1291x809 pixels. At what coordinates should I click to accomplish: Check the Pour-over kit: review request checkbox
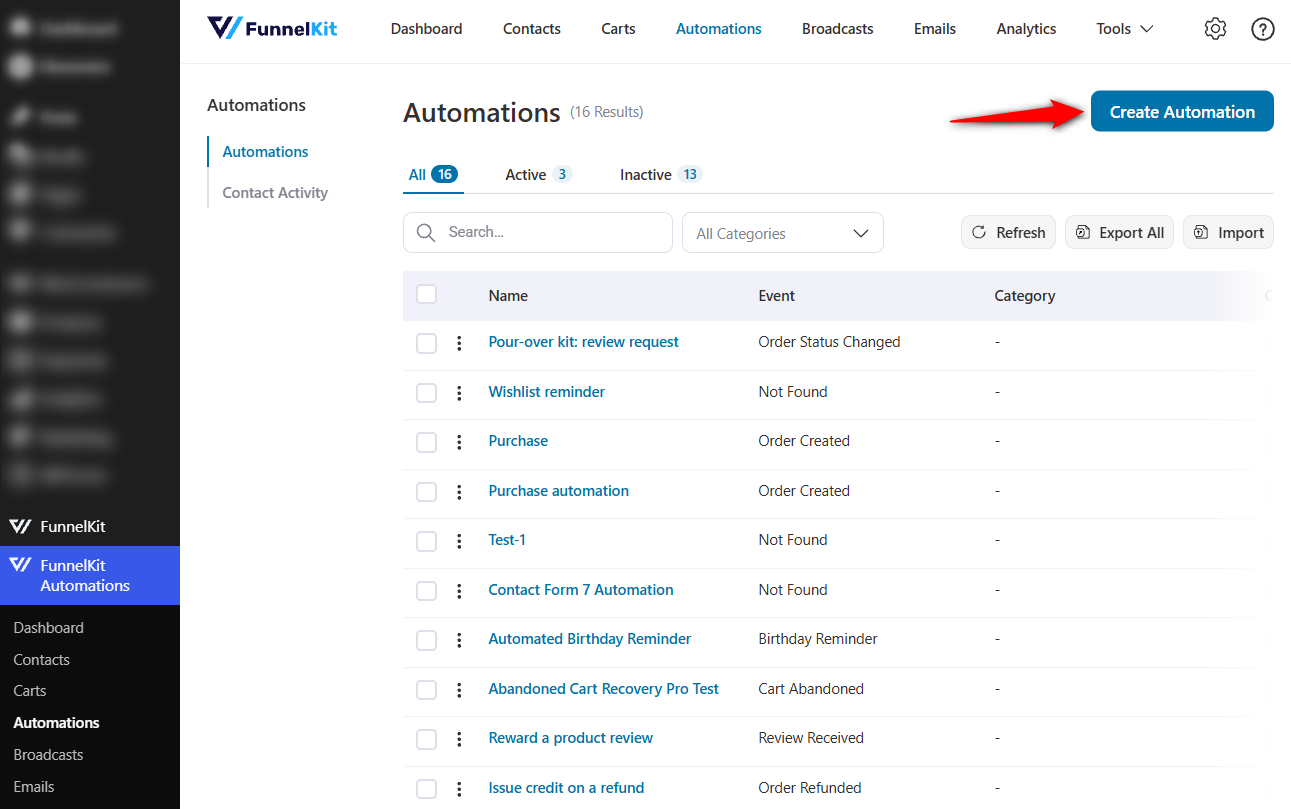tap(427, 343)
